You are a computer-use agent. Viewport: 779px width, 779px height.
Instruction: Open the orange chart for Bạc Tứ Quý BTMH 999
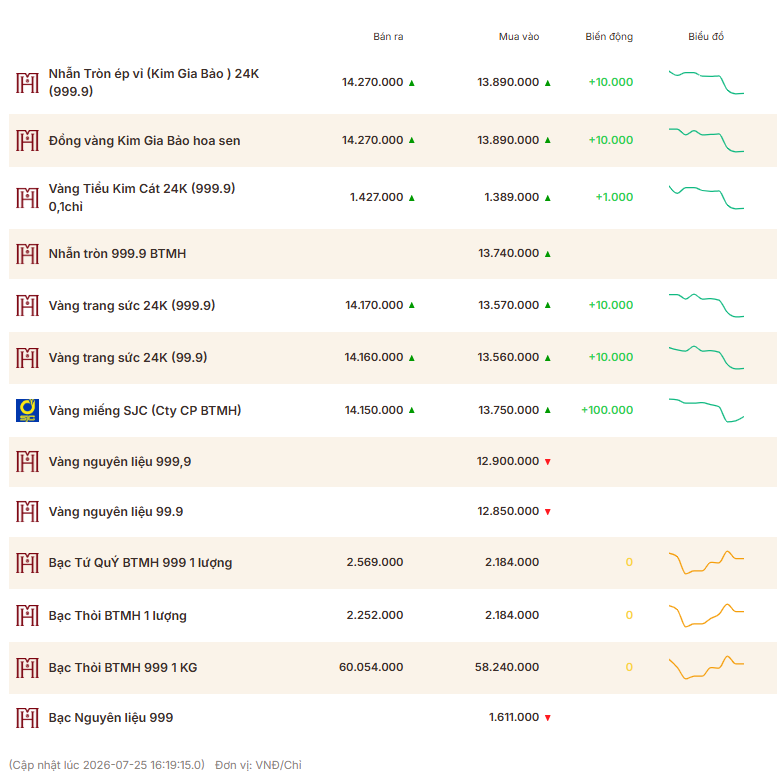pyautogui.click(x=706, y=562)
